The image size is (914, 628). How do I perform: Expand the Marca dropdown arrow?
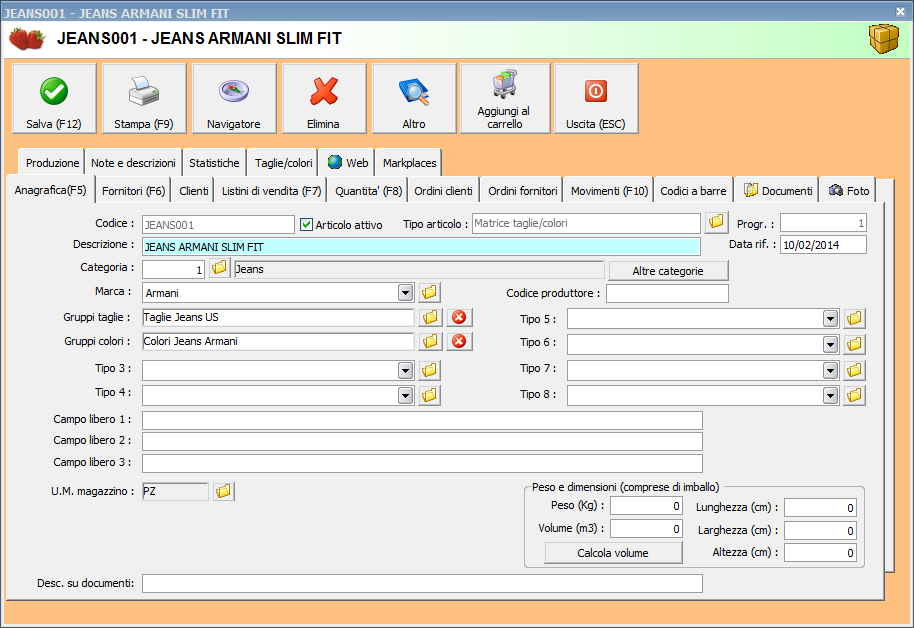[406, 293]
